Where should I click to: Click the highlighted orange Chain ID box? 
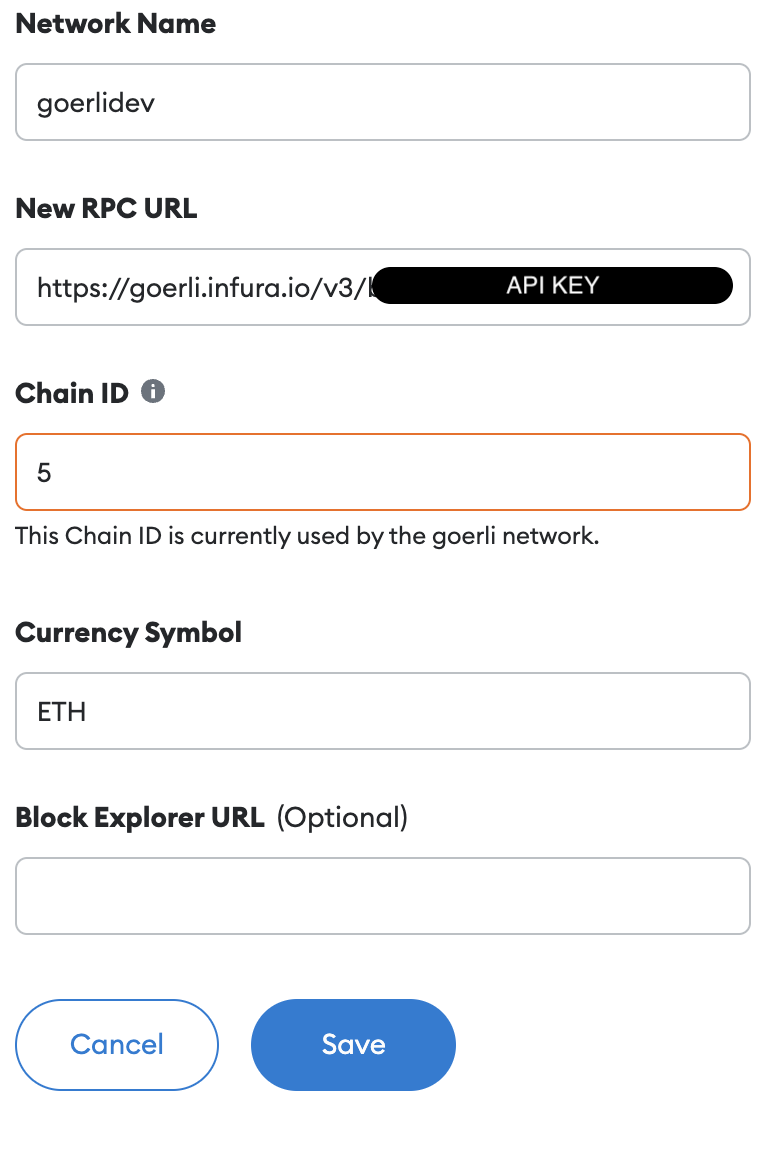click(x=383, y=471)
